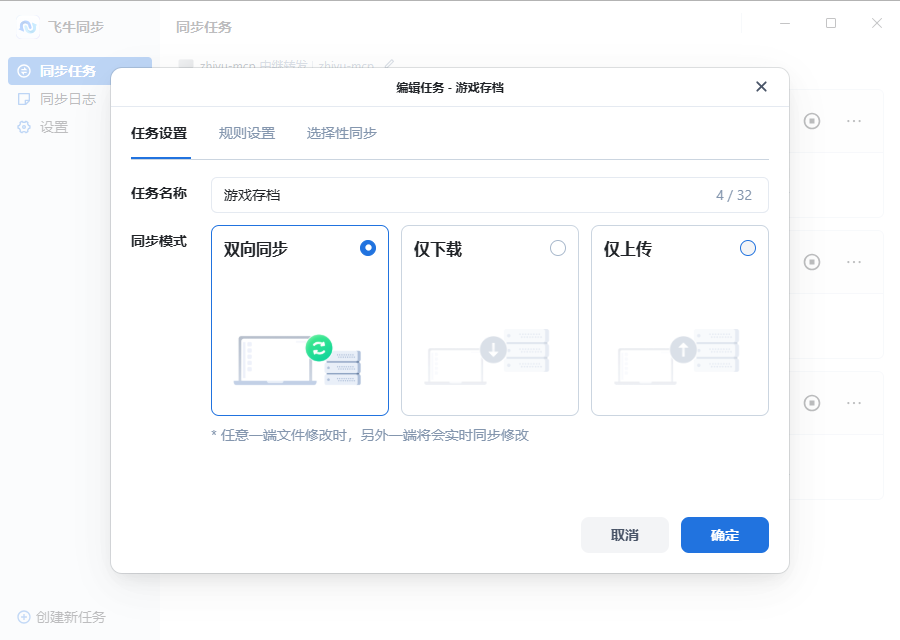
Task: Open the second task's ... menu
Action: [855, 262]
